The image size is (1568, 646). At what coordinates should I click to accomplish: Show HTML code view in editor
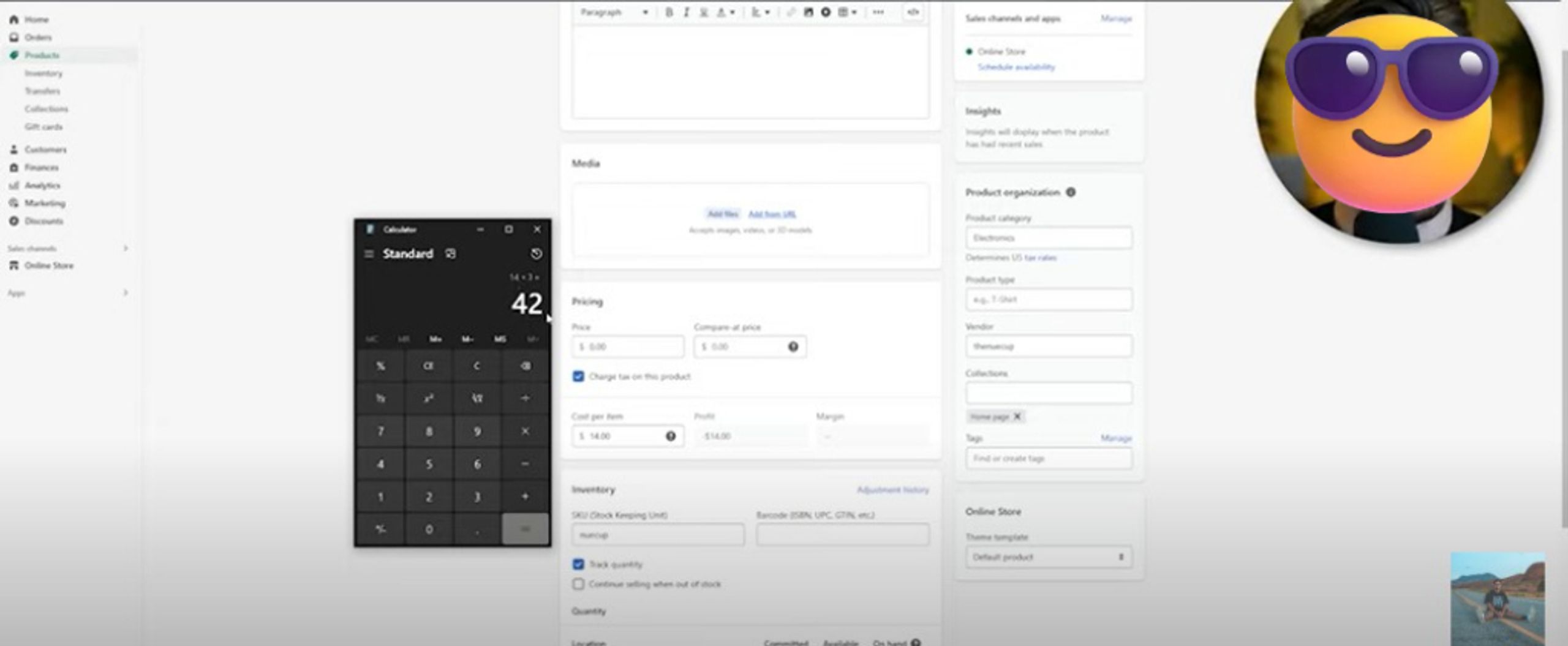pyautogui.click(x=913, y=12)
